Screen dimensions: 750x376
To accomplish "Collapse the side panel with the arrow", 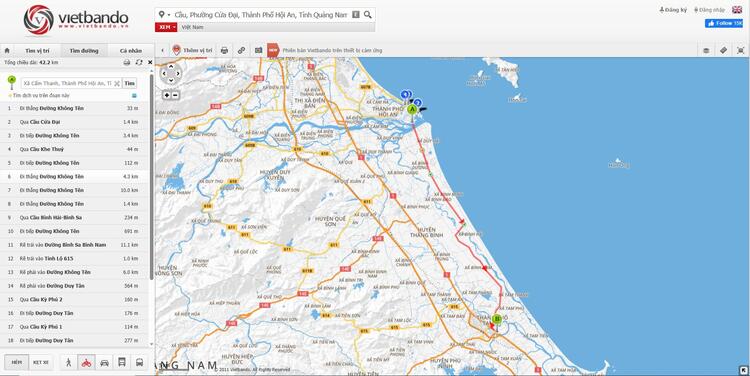I will point(162,50).
